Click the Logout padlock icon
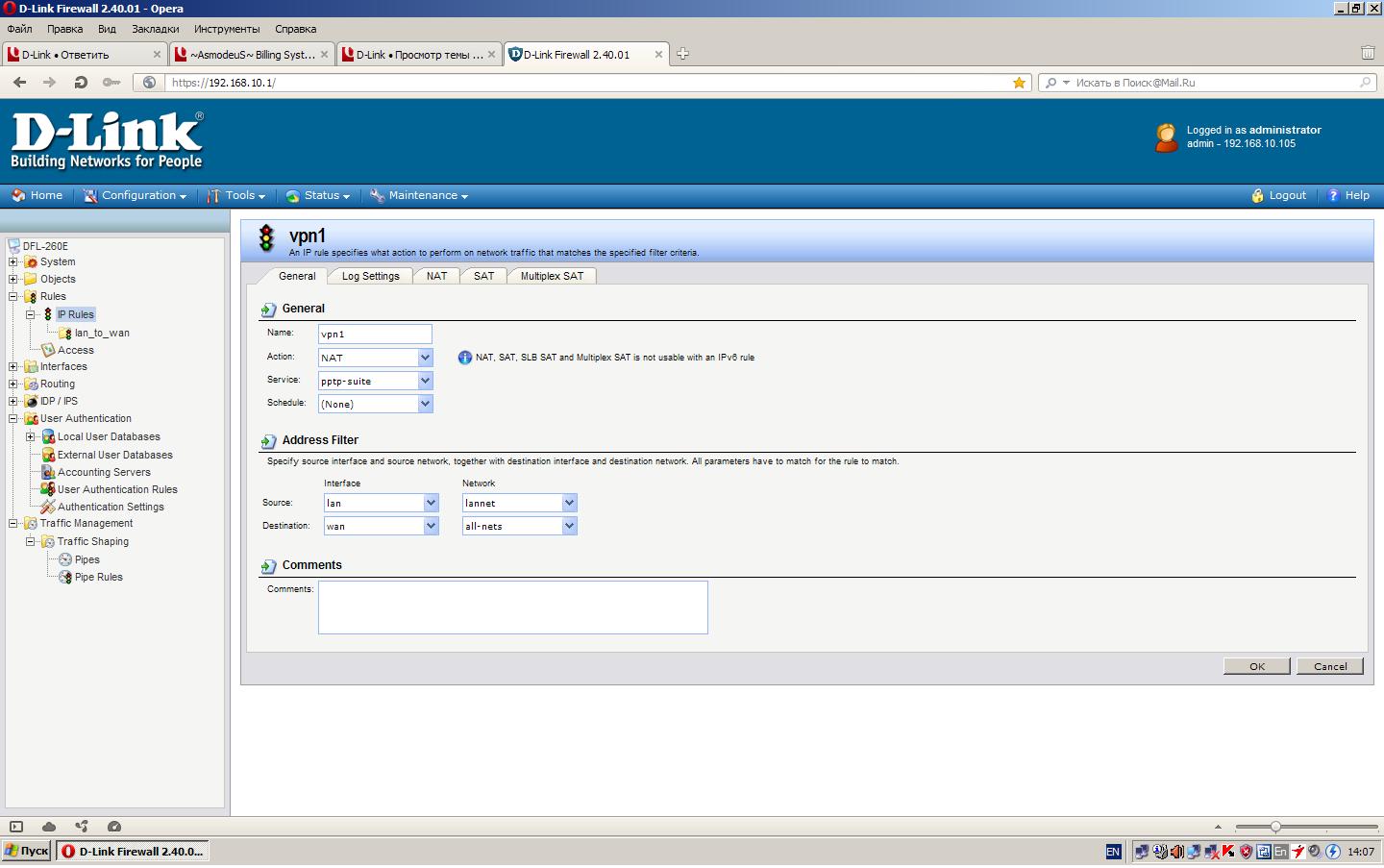 [x=1257, y=196]
